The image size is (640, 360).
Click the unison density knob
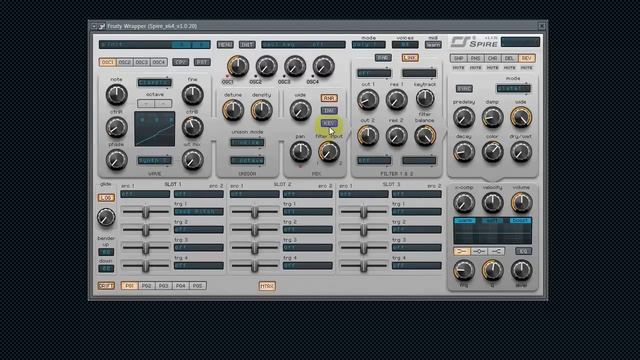[x=261, y=110]
